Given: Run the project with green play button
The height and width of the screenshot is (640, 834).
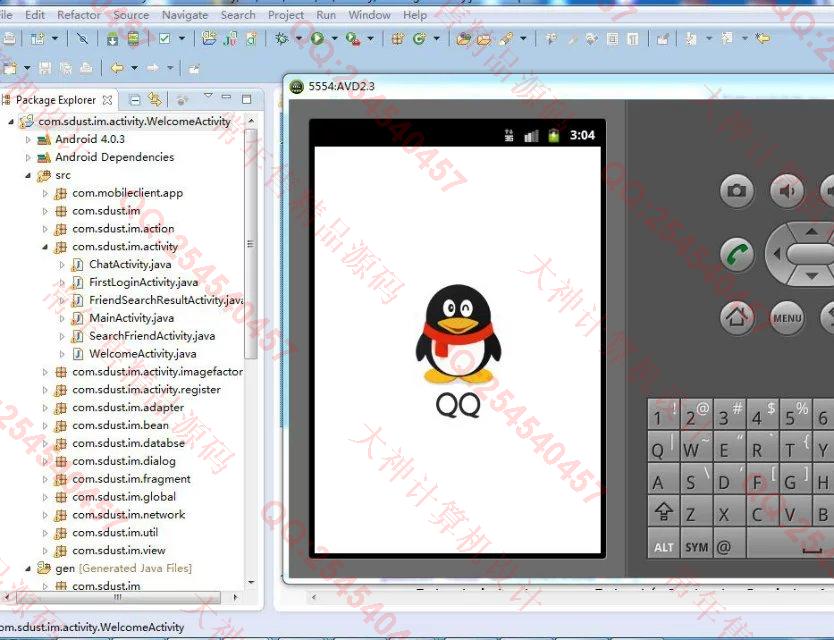Looking at the screenshot, I should pyautogui.click(x=318, y=38).
